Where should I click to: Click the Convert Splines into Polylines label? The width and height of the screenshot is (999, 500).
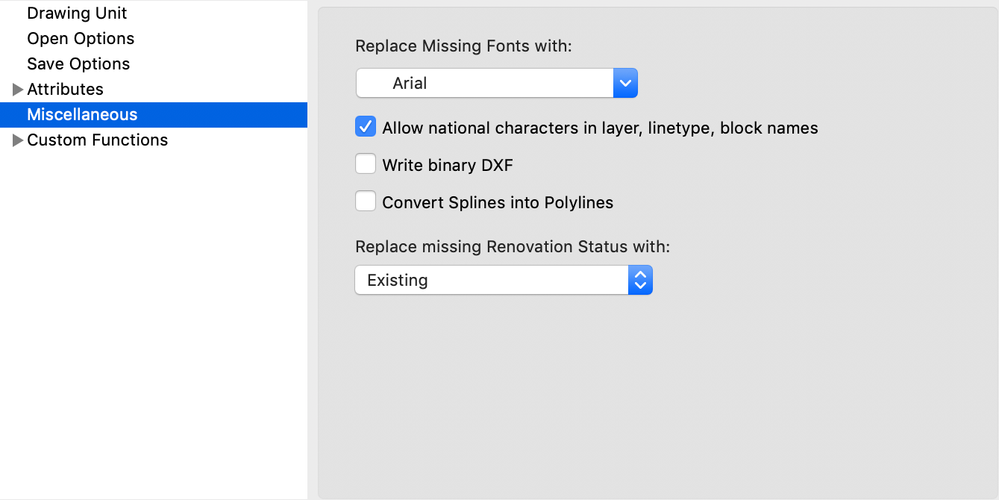(497, 202)
